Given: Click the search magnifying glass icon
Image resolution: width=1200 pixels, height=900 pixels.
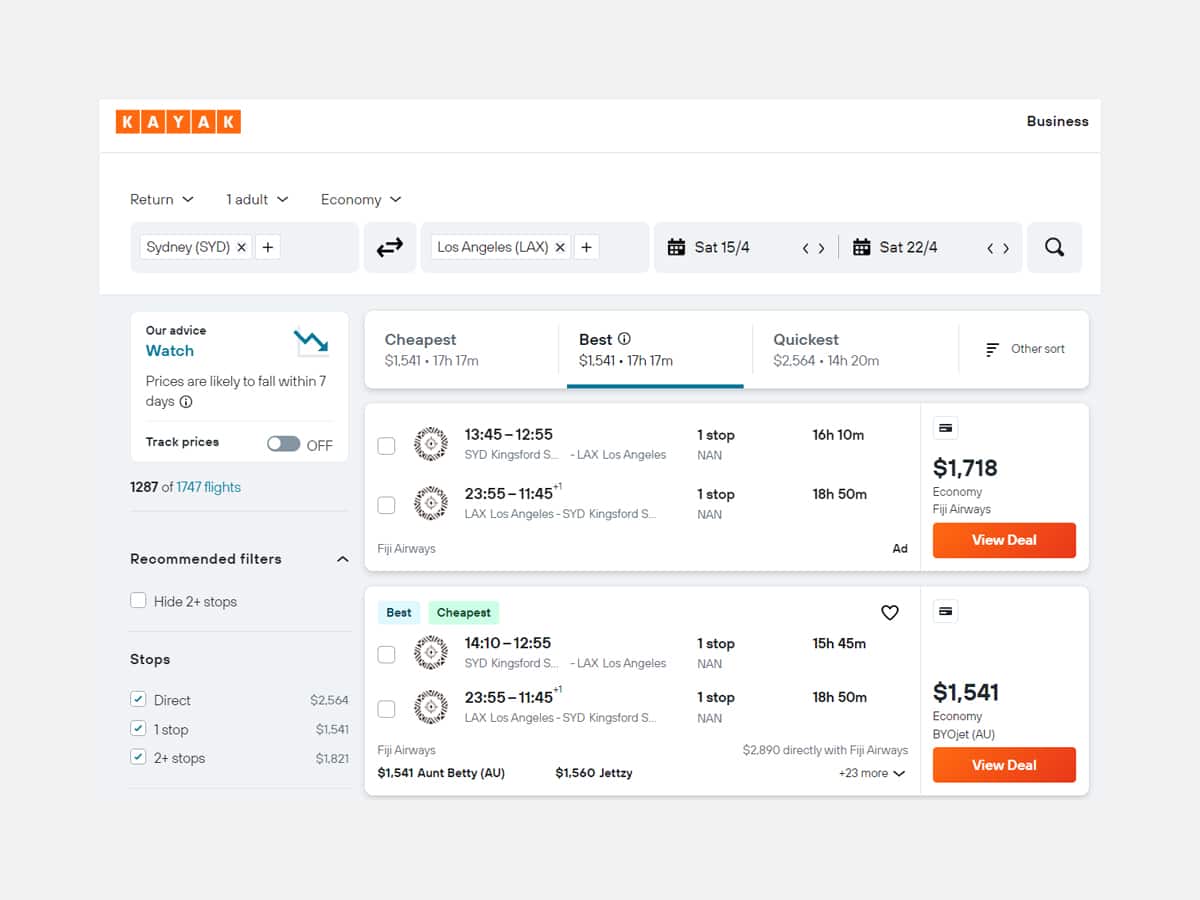Looking at the screenshot, I should 1055,247.
